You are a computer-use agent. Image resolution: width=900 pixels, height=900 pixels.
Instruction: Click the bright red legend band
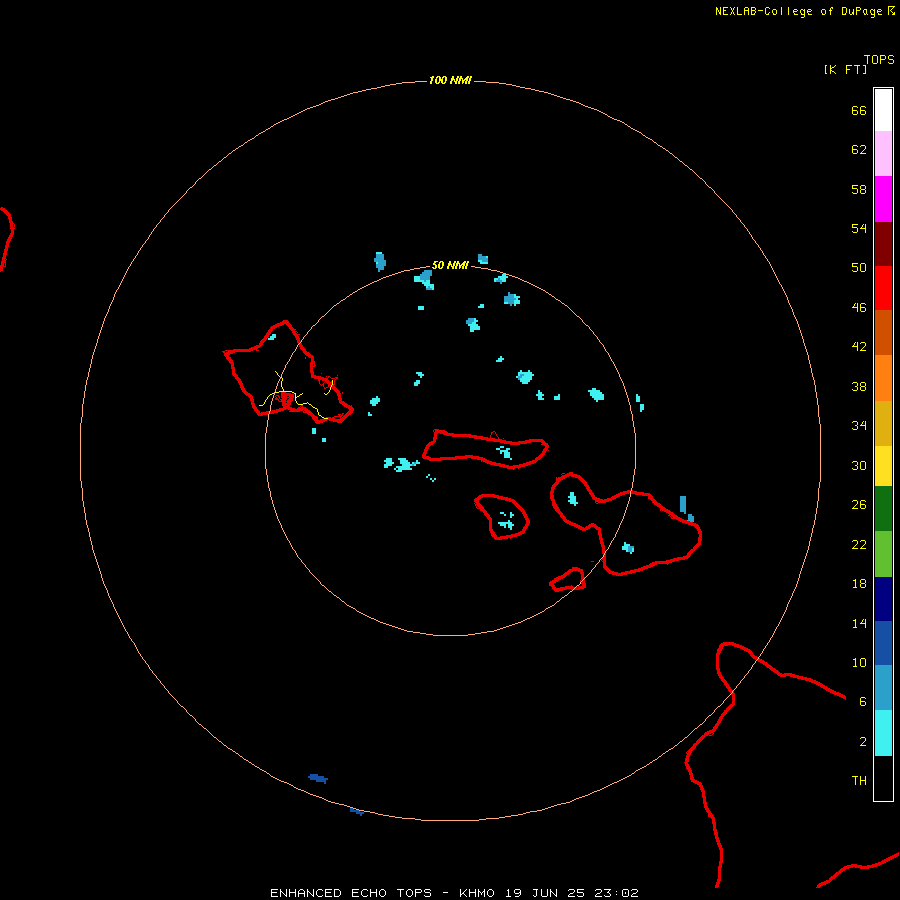click(x=883, y=288)
